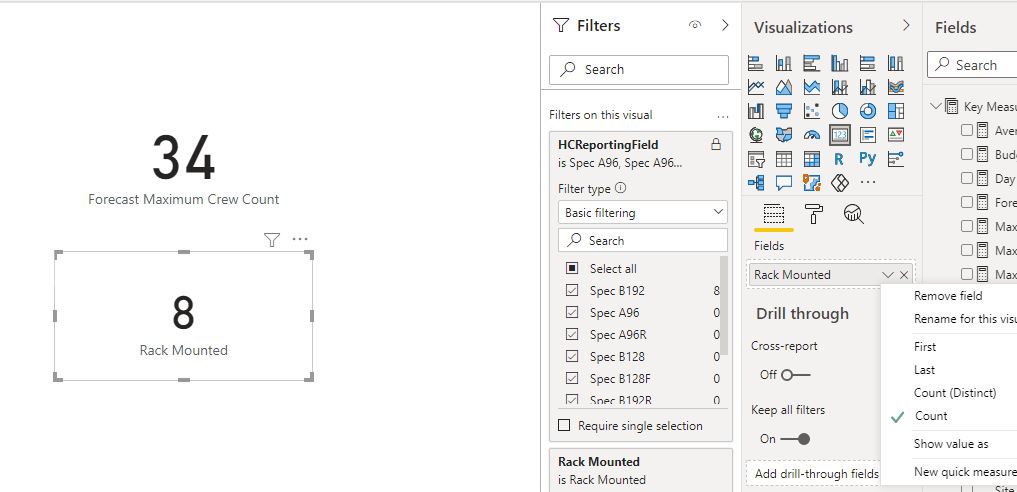Image resolution: width=1017 pixels, height=492 pixels.
Task: Select First aggregation option
Action: tap(925, 347)
